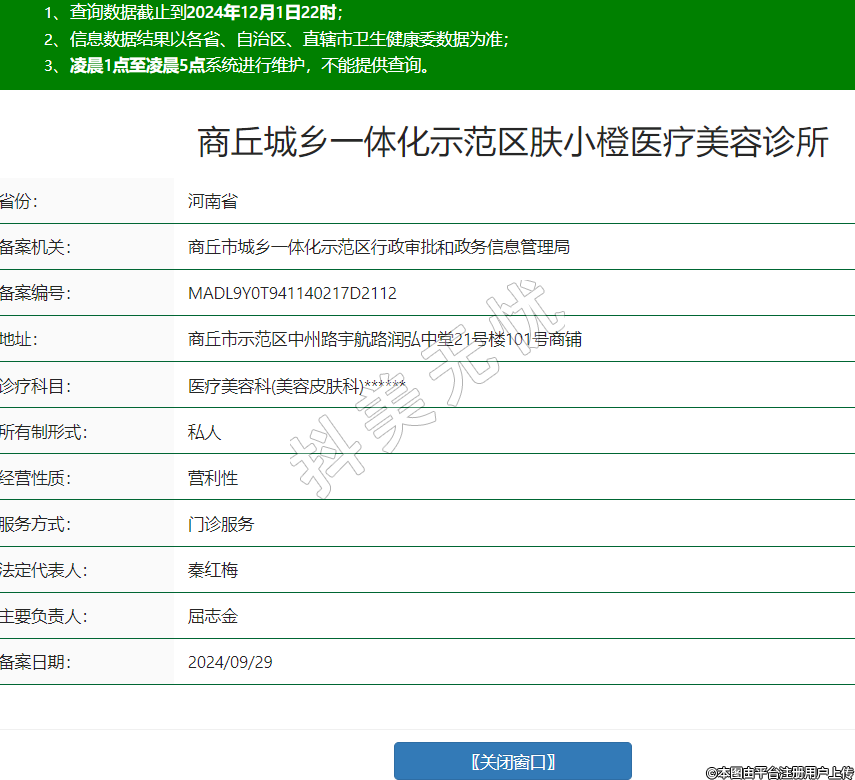The image size is (855, 780).
Task: Click the legal representative name 秦红梅
Action: [212, 570]
